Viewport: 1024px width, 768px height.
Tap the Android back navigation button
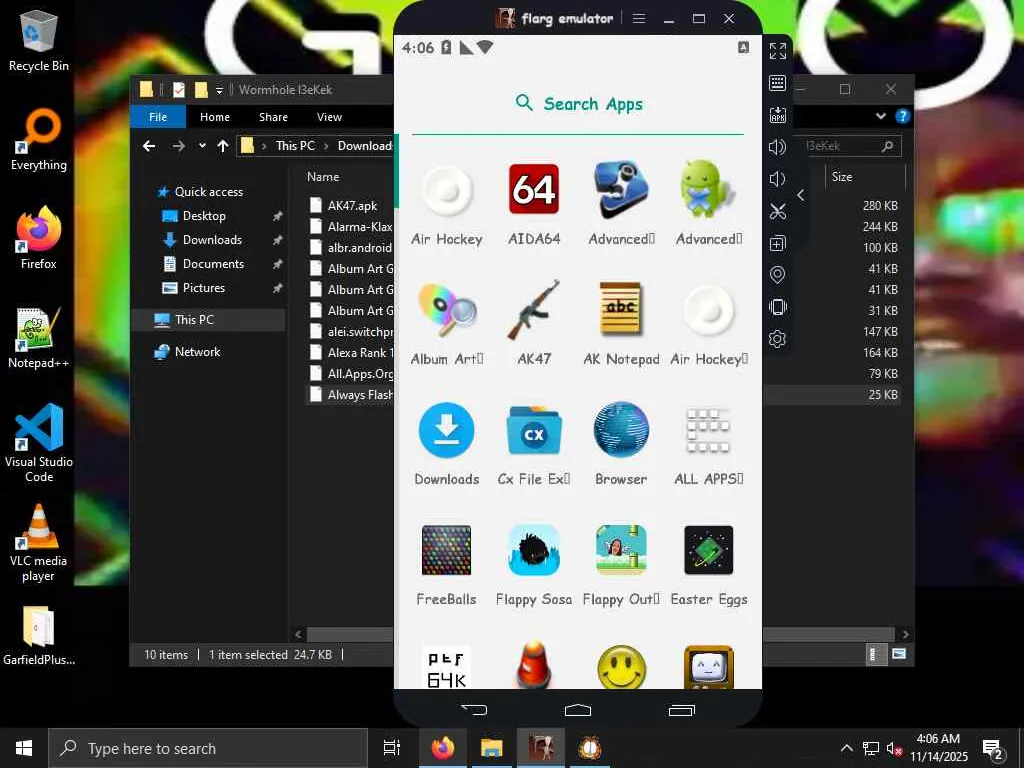click(x=474, y=710)
